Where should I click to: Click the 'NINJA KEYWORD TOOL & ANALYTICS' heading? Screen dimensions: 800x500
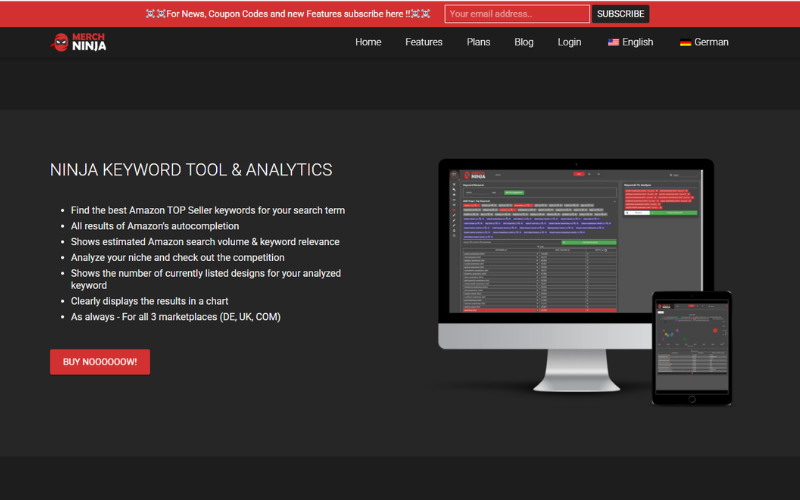click(191, 170)
